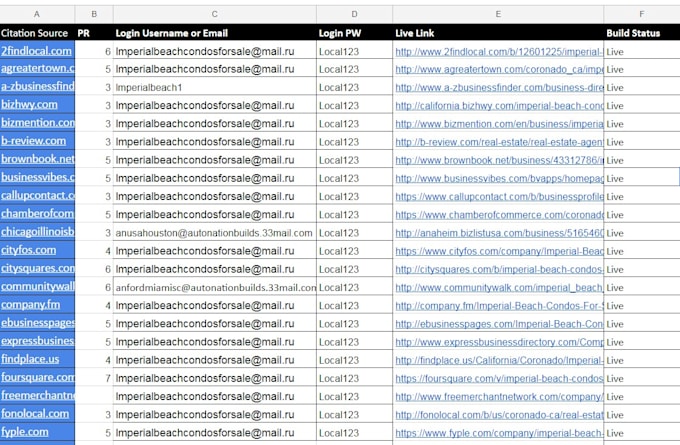680x445 pixels.
Task: Open the findplace.us citation link
Action: (30, 360)
